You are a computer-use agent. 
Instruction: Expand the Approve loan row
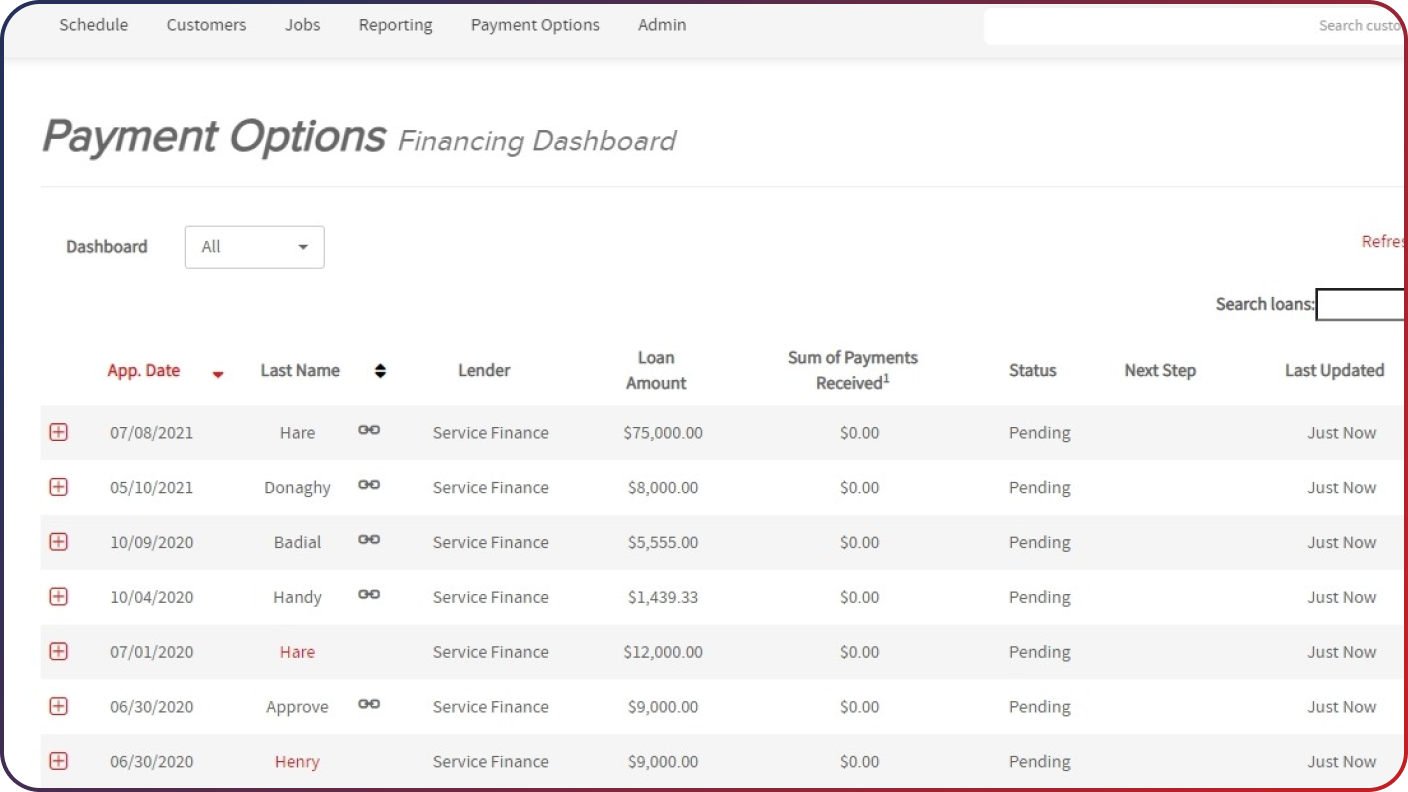click(59, 706)
